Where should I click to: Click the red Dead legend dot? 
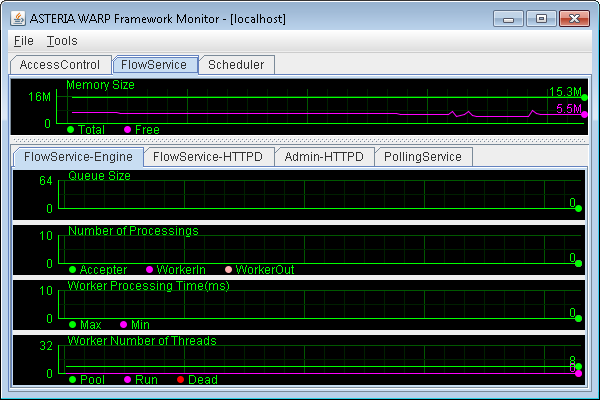(180, 380)
